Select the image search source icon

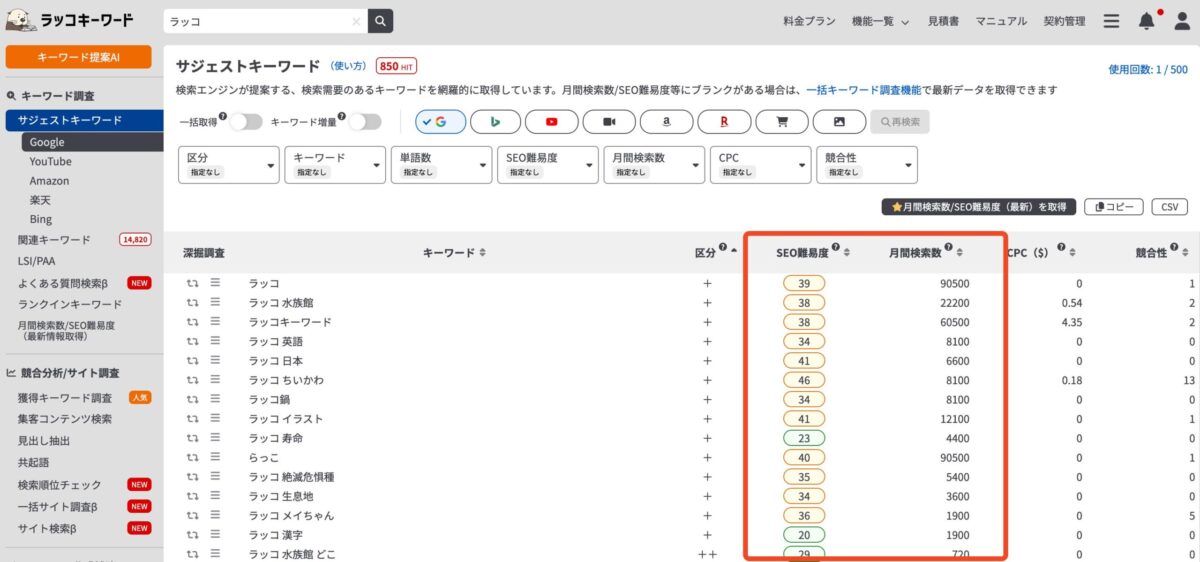[839, 122]
